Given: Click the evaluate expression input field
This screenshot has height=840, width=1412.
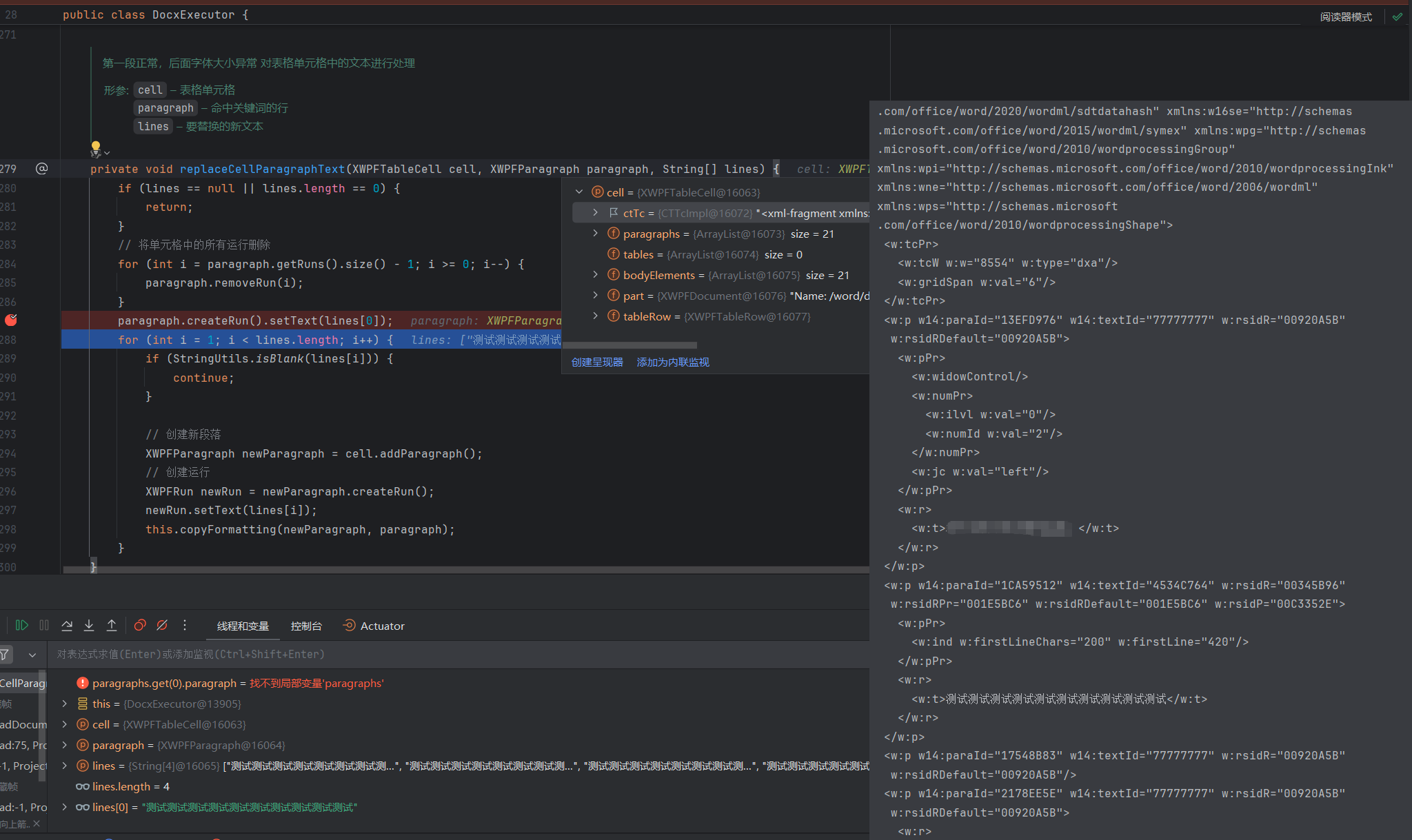Looking at the screenshot, I should tap(414, 654).
